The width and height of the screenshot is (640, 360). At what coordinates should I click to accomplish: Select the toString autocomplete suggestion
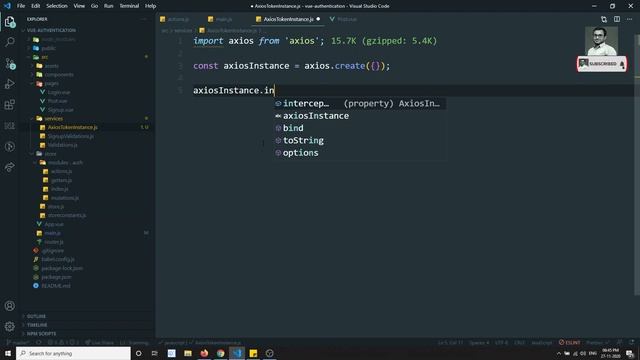pos(360,140)
